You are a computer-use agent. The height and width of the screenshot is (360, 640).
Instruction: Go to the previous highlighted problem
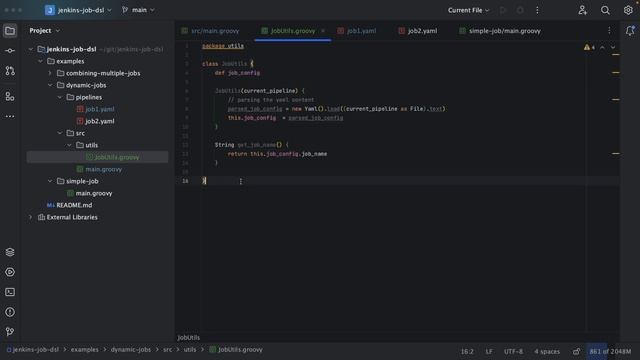pyautogui.click(x=602, y=47)
